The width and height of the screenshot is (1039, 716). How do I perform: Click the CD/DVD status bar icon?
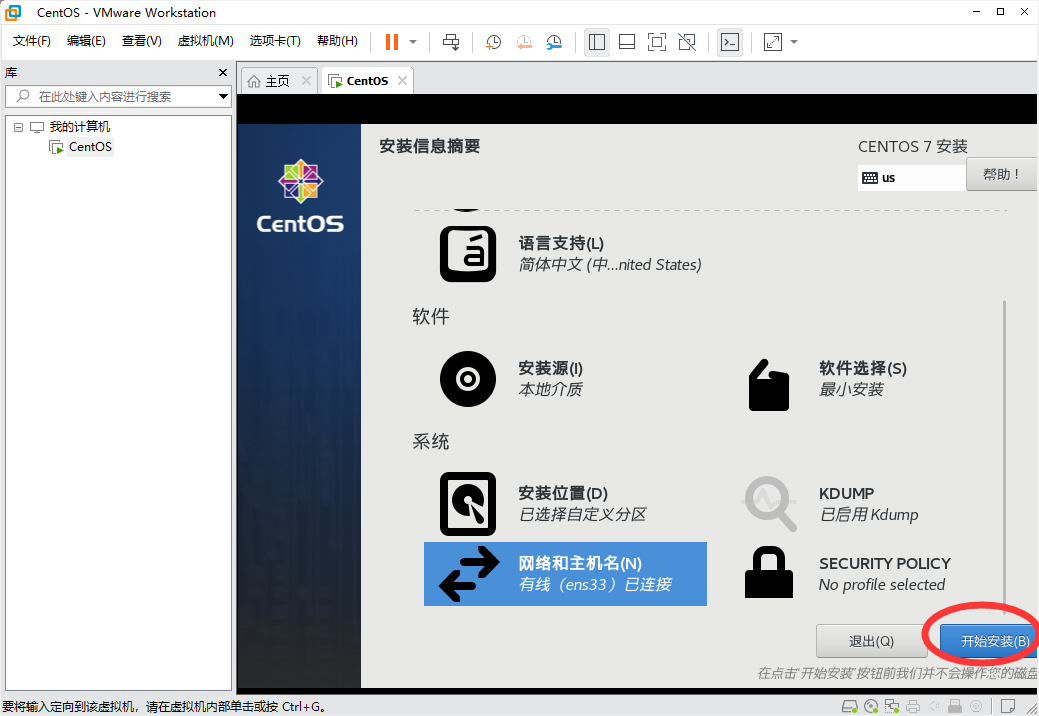click(x=871, y=706)
